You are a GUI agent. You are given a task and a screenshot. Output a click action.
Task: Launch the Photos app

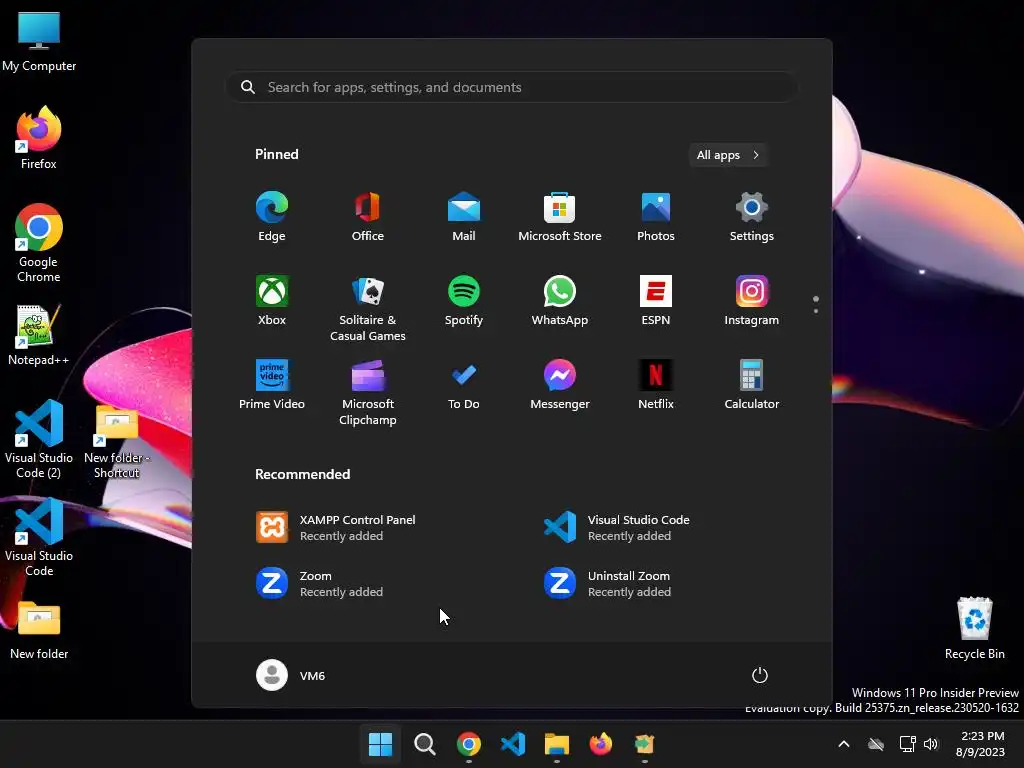pos(656,217)
